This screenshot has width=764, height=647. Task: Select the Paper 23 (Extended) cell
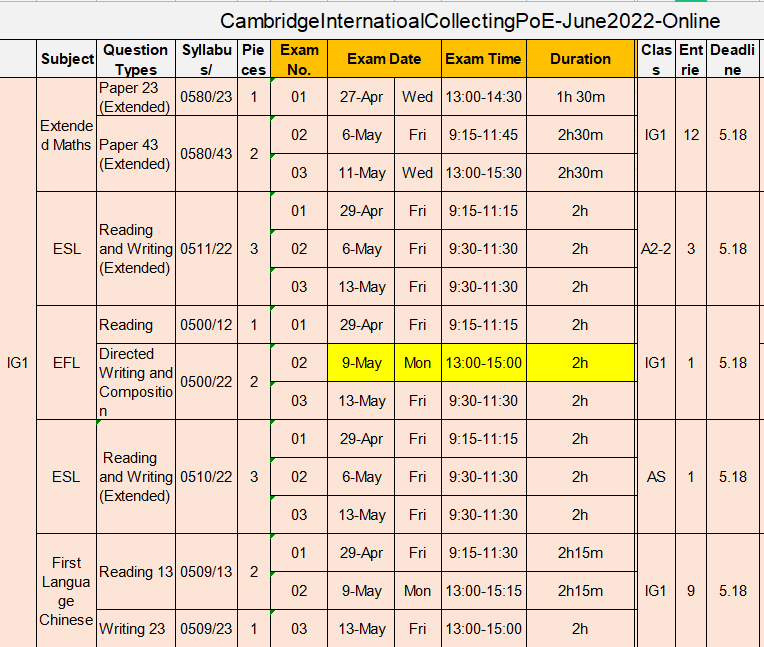click(x=136, y=97)
